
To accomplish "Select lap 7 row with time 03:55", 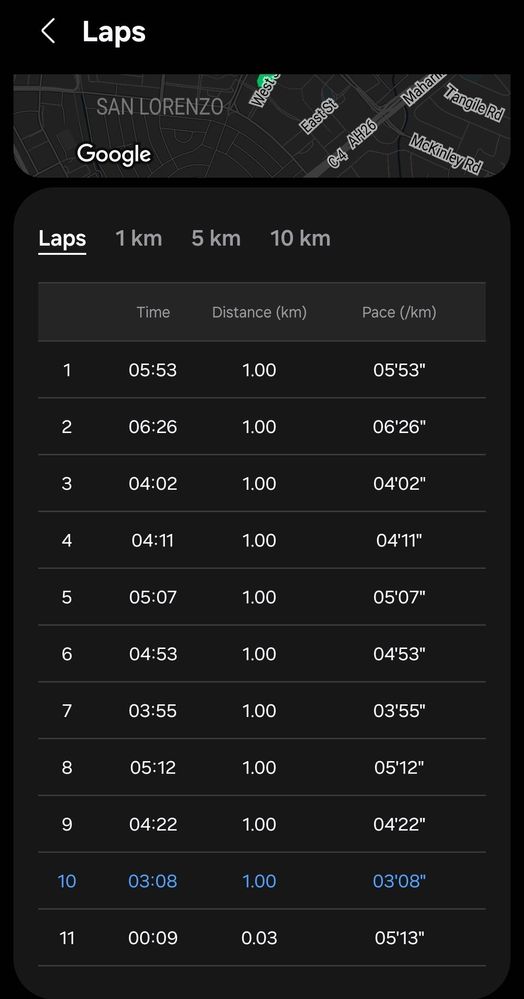I will coord(262,710).
